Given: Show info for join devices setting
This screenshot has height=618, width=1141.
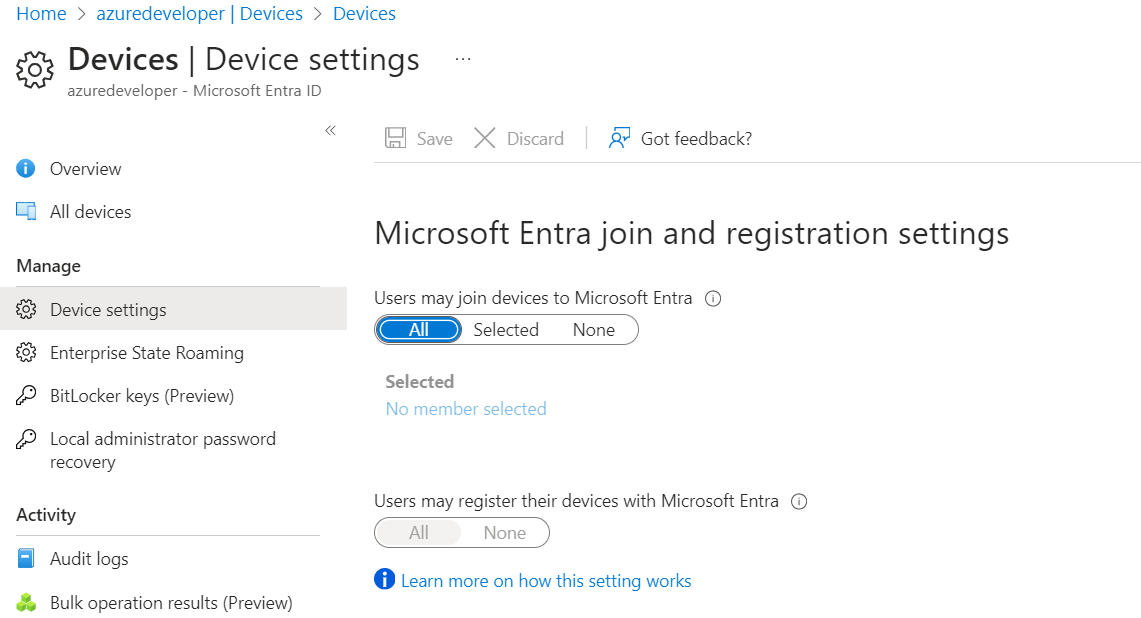Looking at the screenshot, I should [x=713, y=298].
